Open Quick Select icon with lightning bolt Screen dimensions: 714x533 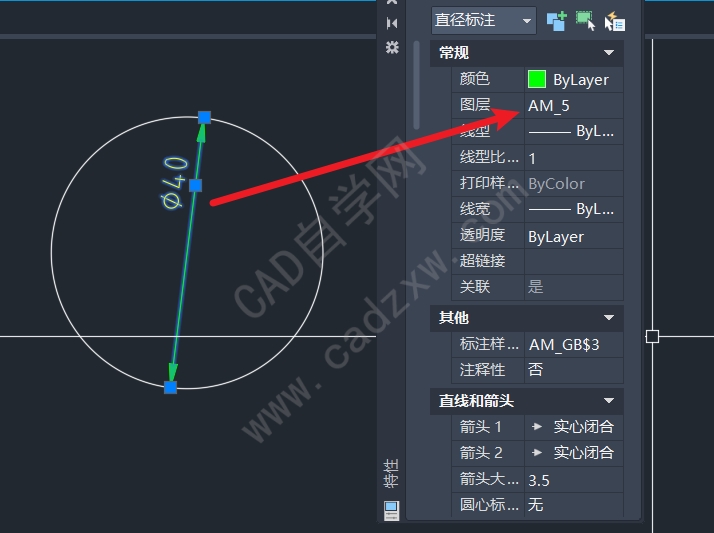point(615,21)
